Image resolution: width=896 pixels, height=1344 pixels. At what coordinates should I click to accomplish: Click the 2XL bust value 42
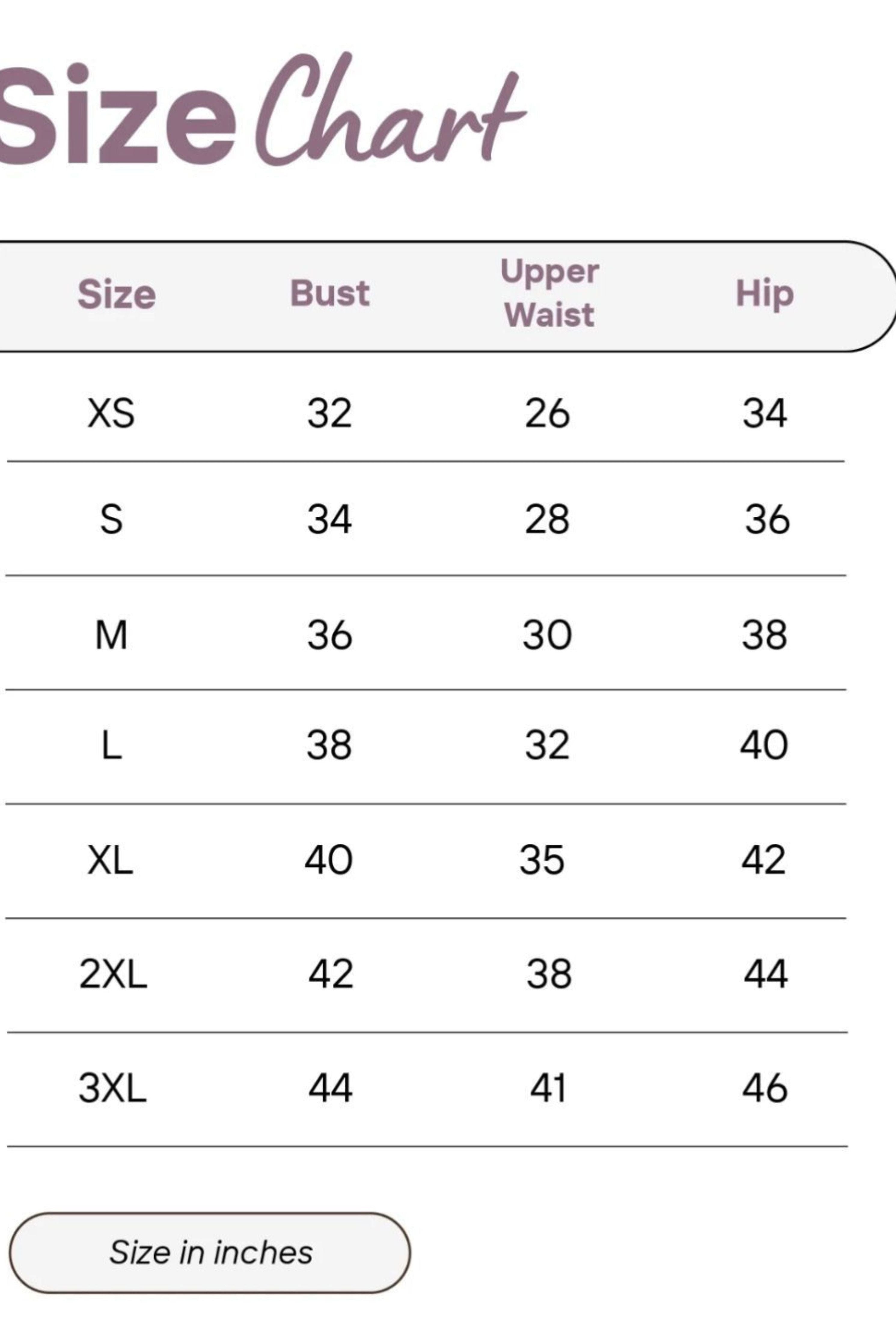tap(331, 974)
